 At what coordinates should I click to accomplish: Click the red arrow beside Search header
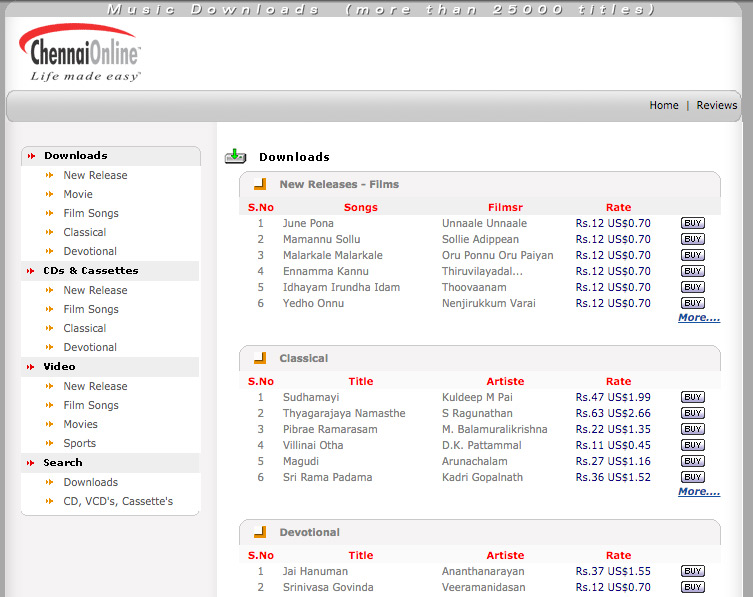(32, 463)
